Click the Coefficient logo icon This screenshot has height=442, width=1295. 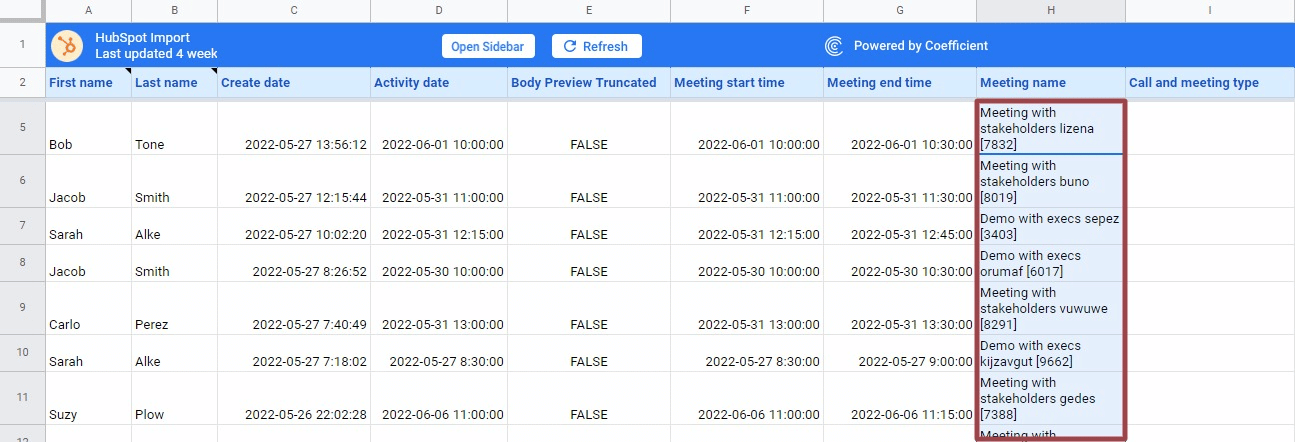(x=834, y=46)
